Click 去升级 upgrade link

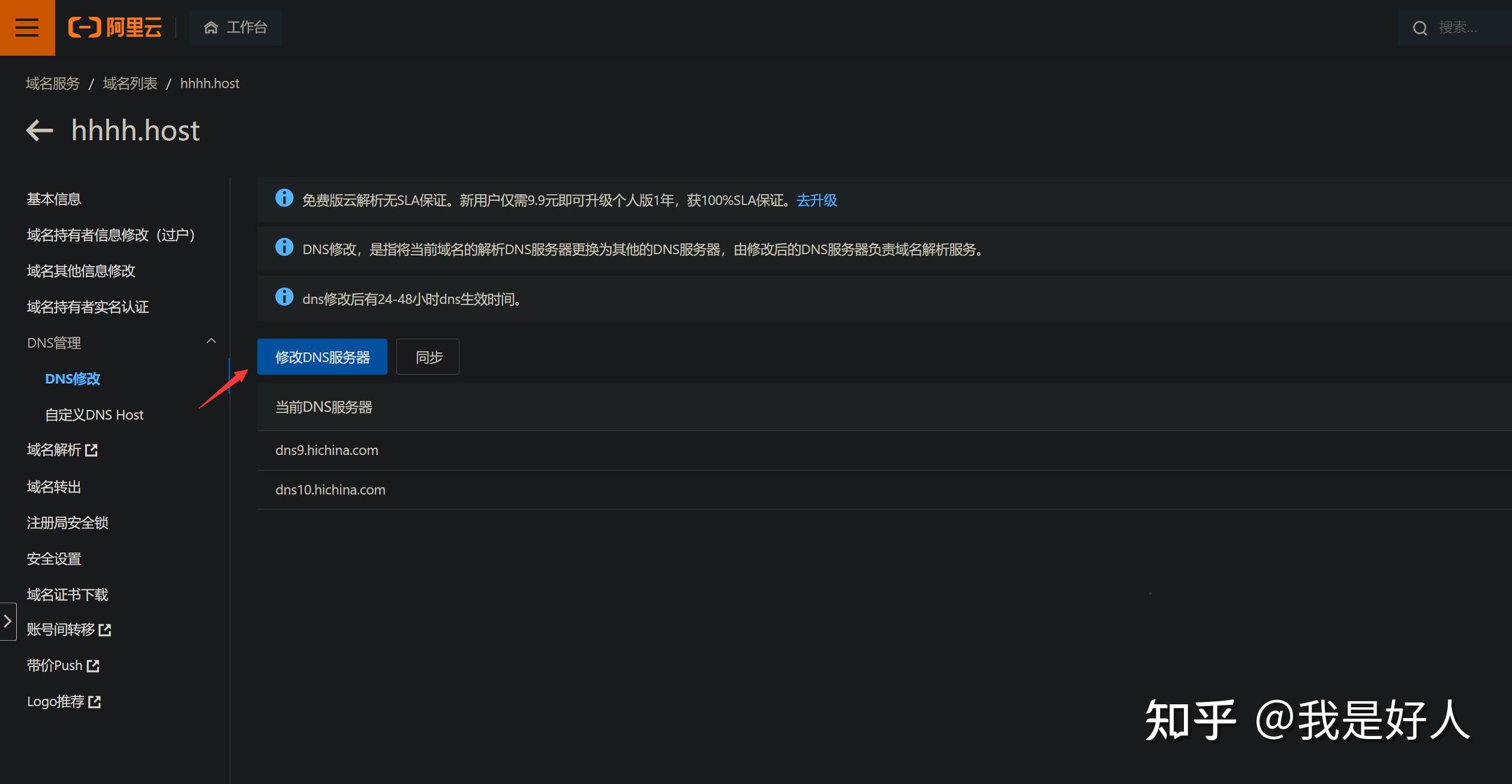[817, 200]
